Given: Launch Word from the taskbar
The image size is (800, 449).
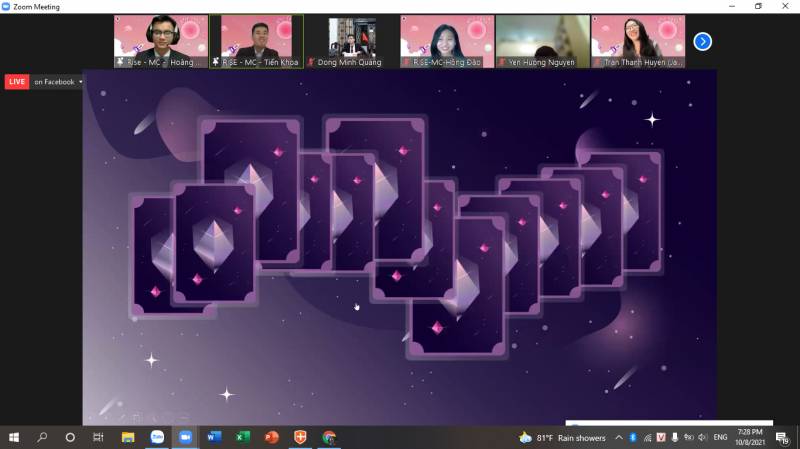Looking at the screenshot, I should [214, 437].
